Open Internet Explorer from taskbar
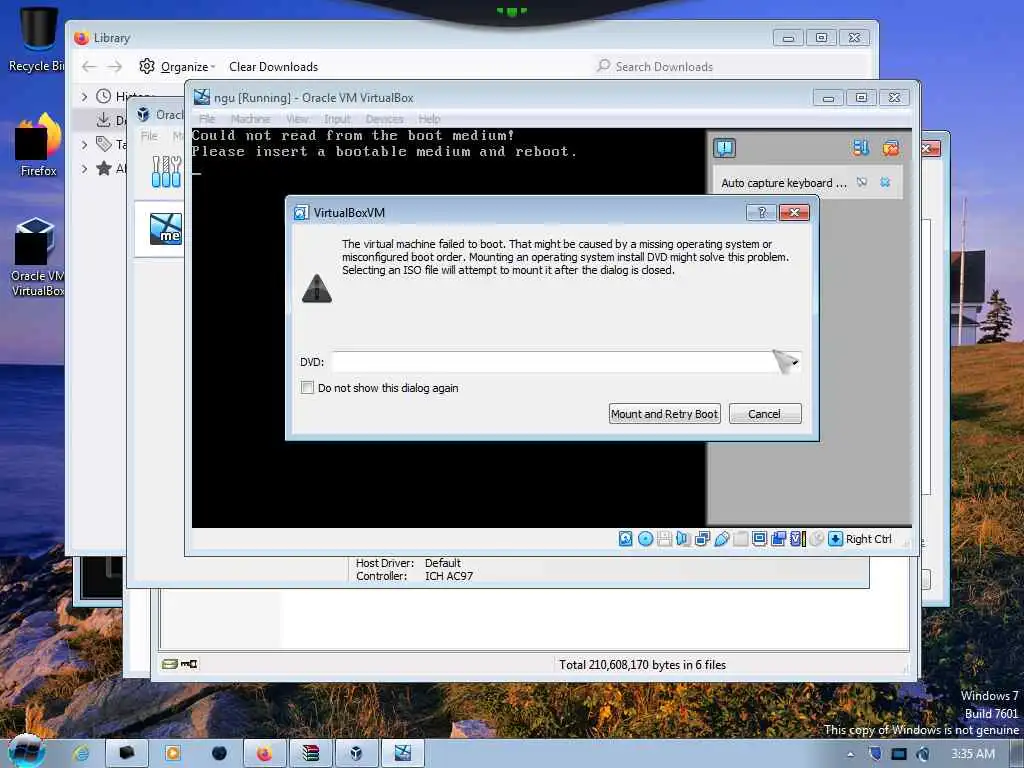1024x768 pixels. pyautogui.click(x=81, y=753)
